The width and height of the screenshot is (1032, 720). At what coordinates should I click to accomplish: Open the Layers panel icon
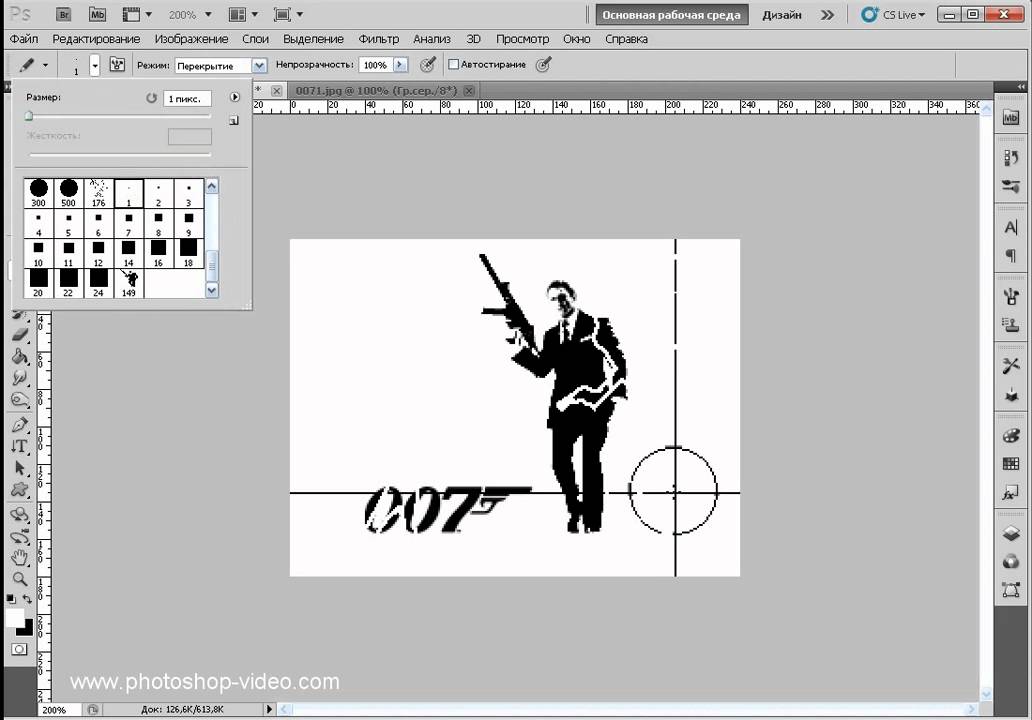pyautogui.click(x=1011, y=534)
